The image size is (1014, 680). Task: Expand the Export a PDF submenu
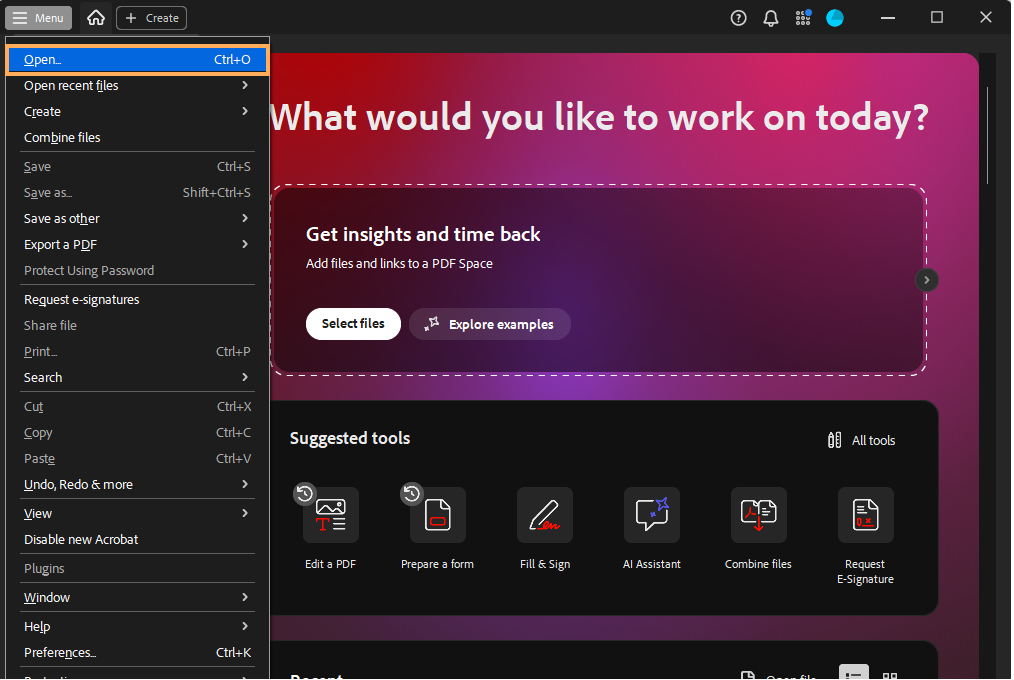point(137,245)
